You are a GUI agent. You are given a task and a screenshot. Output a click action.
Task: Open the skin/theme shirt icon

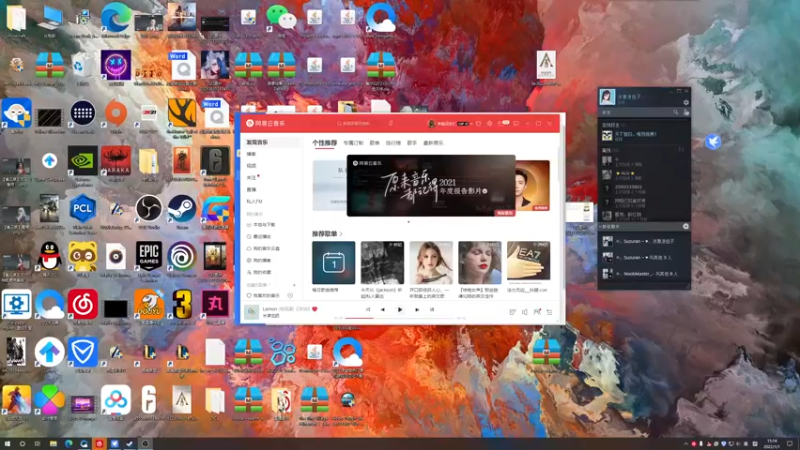[x=478, y=123]
